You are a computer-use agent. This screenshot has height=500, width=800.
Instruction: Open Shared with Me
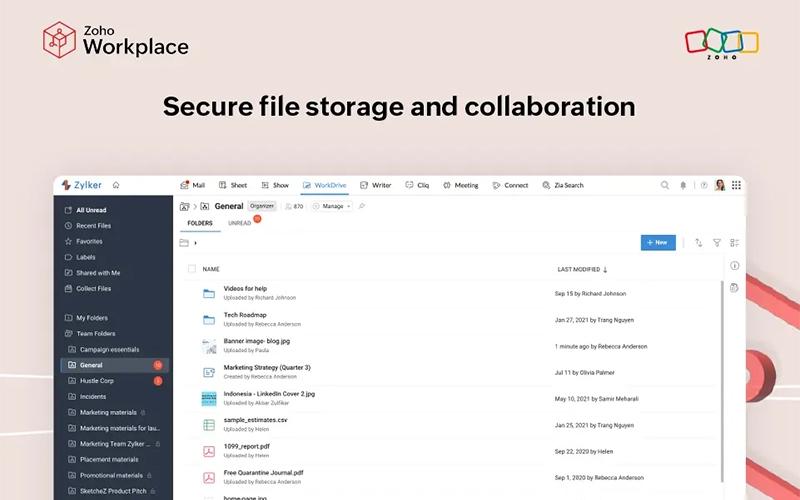pyautogui.click(x=92, y=273)
